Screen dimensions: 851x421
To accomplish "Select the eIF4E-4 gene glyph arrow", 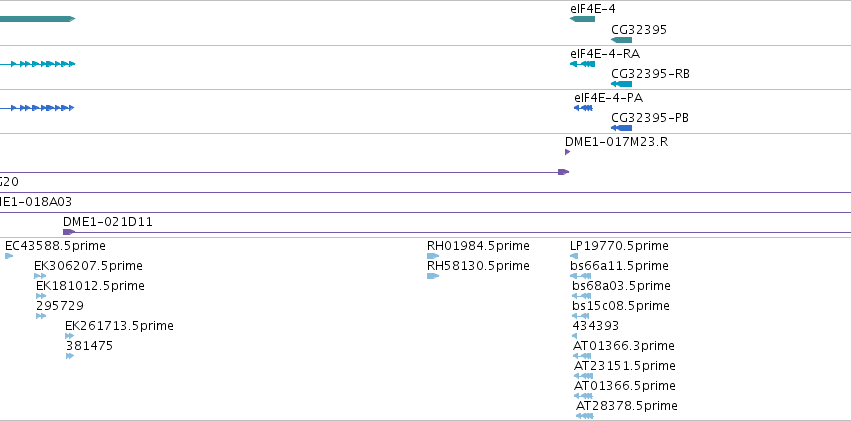I will [582, 19].
